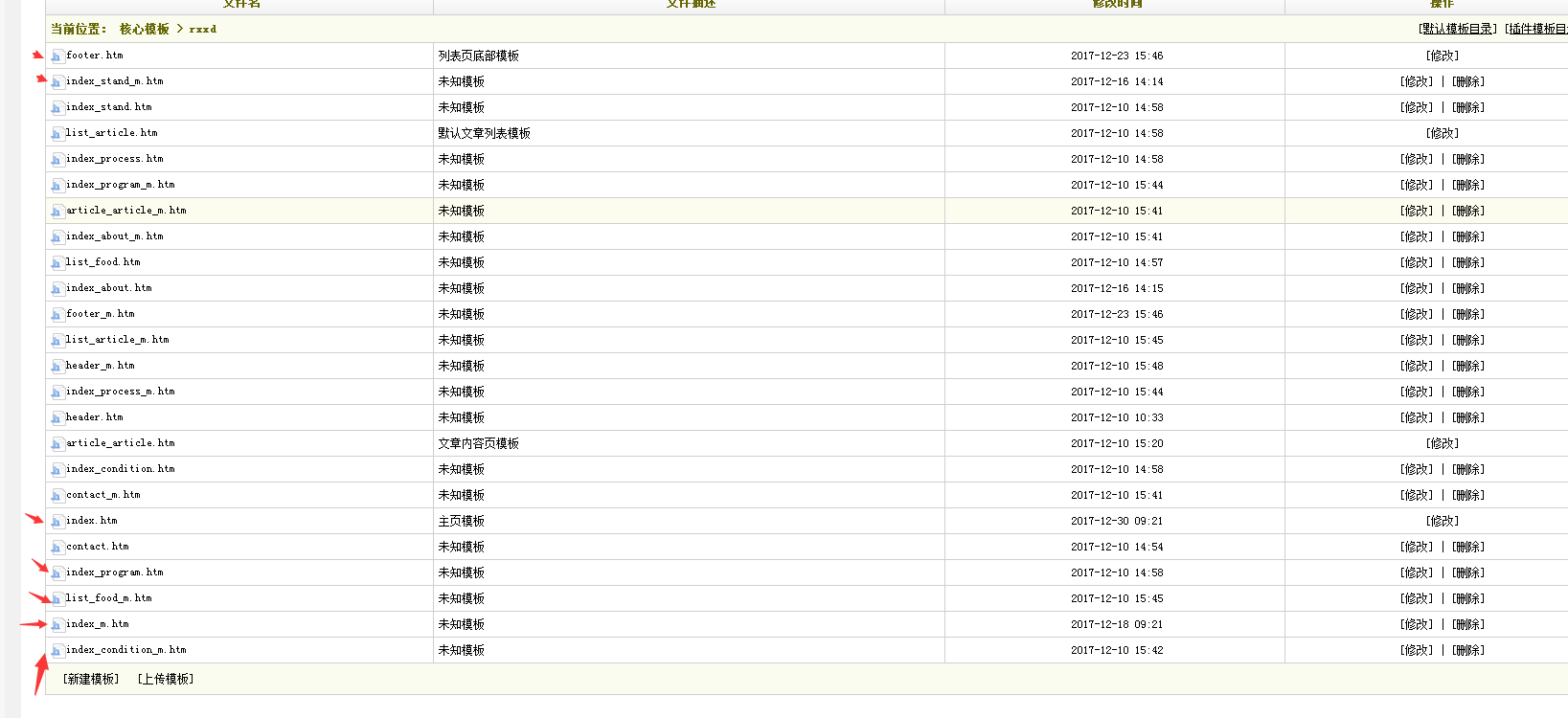Click the file icon beside contact.htm
The width and height of the screenshot is (1568, 718).
coord(57,548)
